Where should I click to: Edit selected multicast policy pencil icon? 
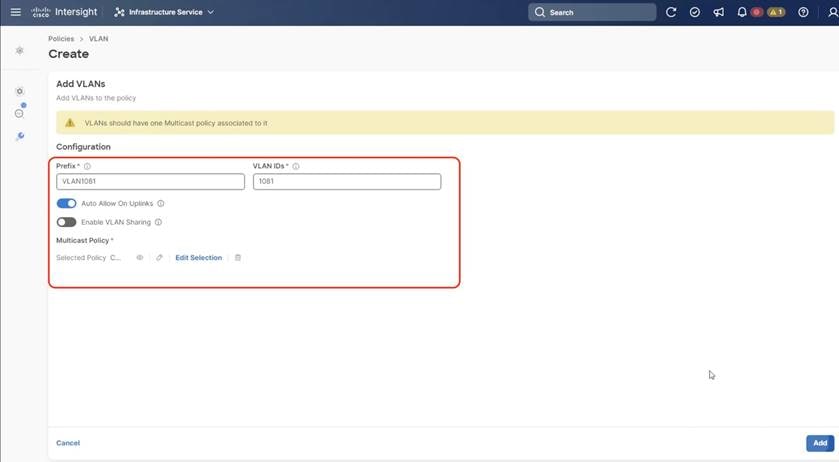[159, 257]
